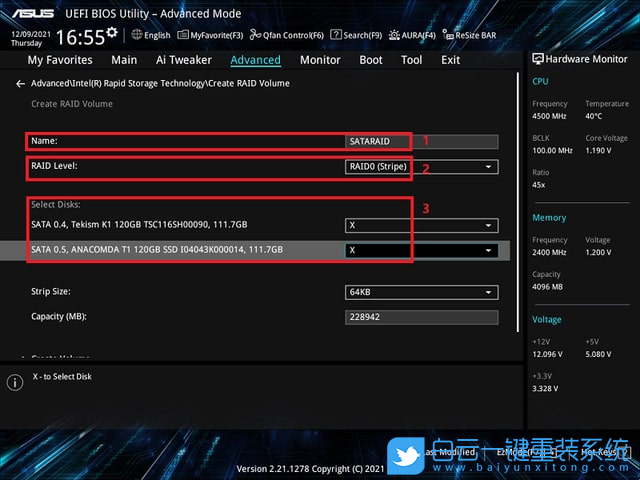Click the SATA 0.5 ANACOMDA T1 disk row text
Image resolution: width=640 pixels, height=480 pixels.
pos(157,249)
